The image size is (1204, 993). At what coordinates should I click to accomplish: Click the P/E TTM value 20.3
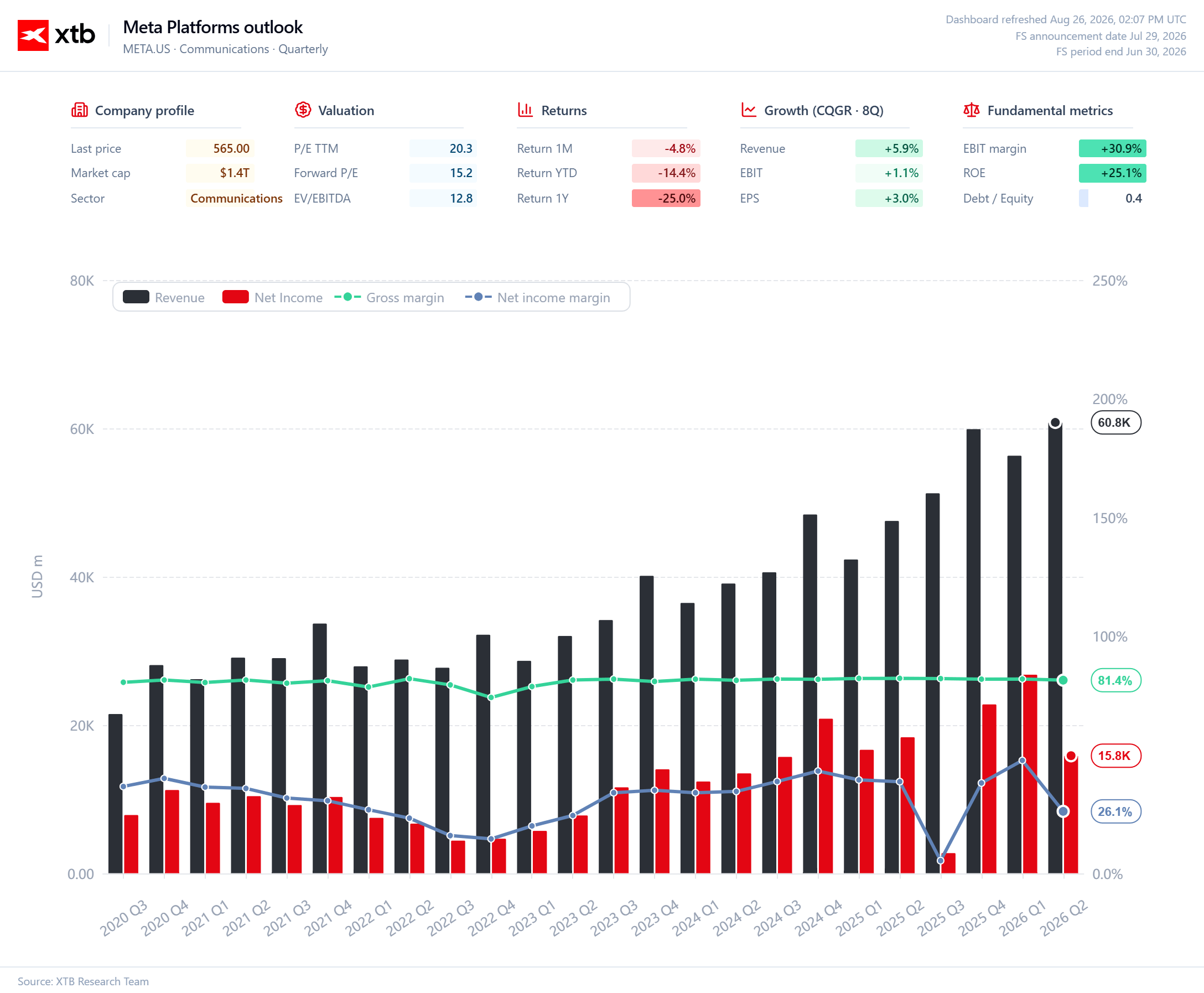(443, 149)
